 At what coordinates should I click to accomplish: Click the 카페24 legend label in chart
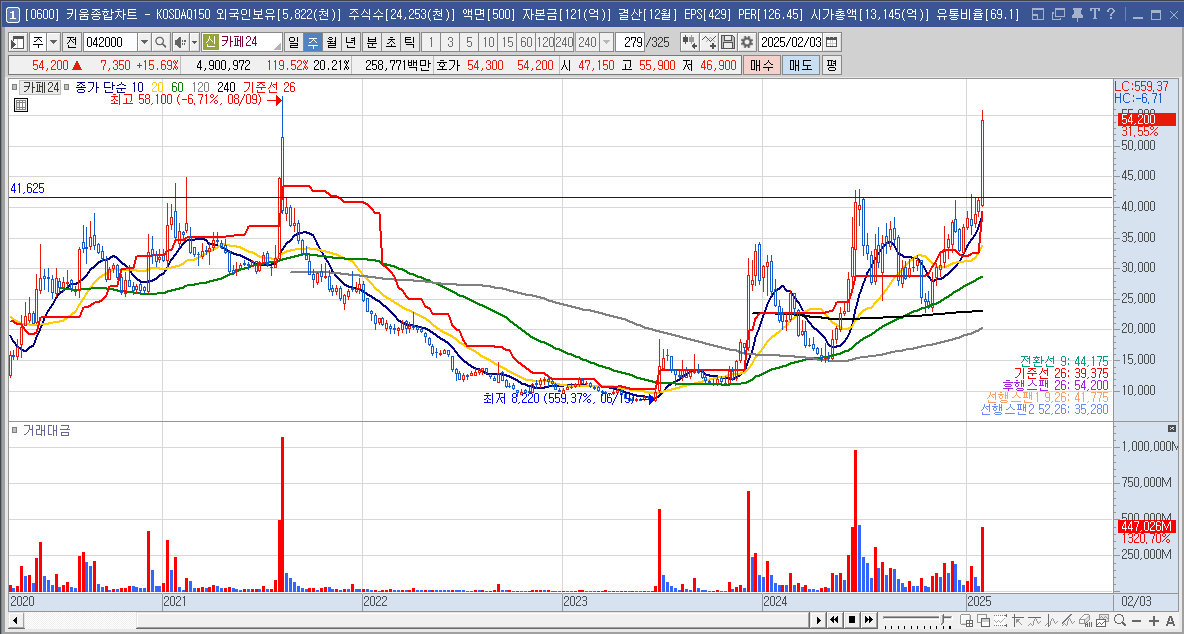point(39,88)
